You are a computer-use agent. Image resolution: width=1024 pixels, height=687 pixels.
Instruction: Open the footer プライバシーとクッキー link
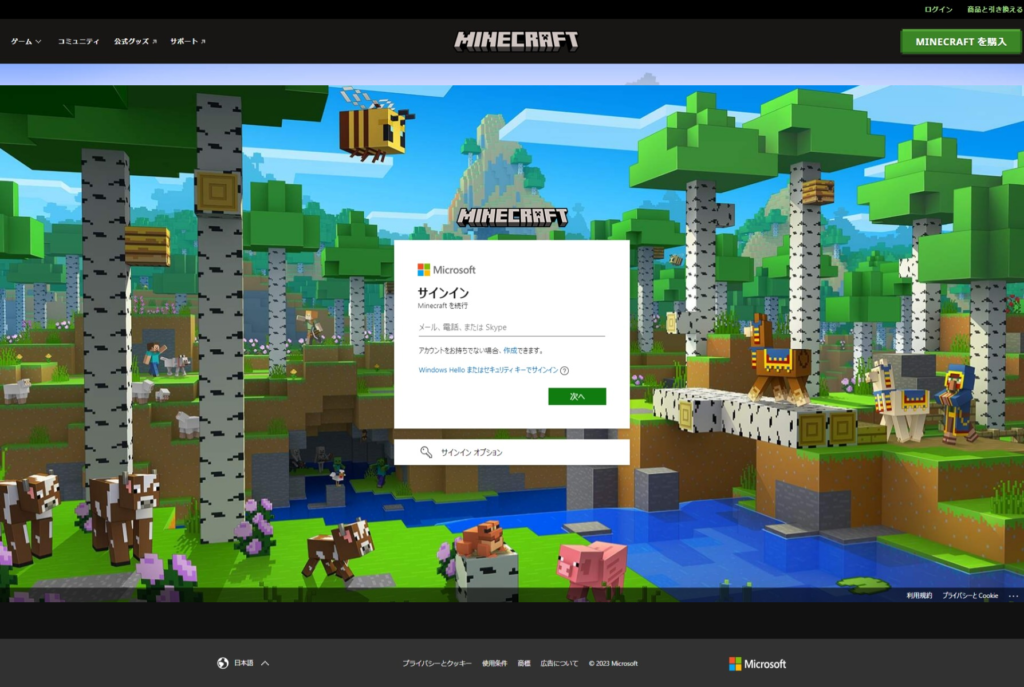tap(437, 663)
